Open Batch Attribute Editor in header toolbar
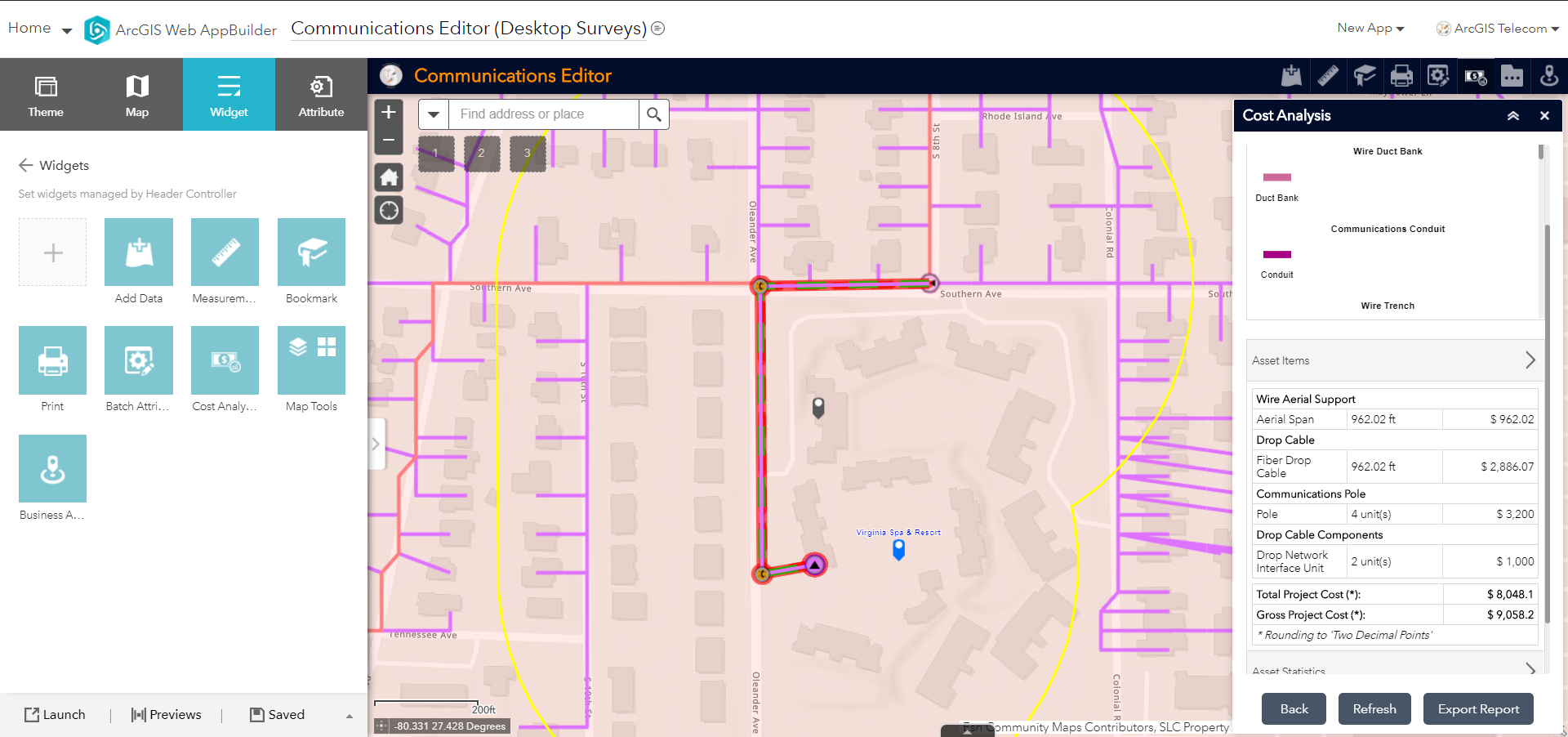The height and width of the screenshot is (737, 1568). coord(1438,76)
